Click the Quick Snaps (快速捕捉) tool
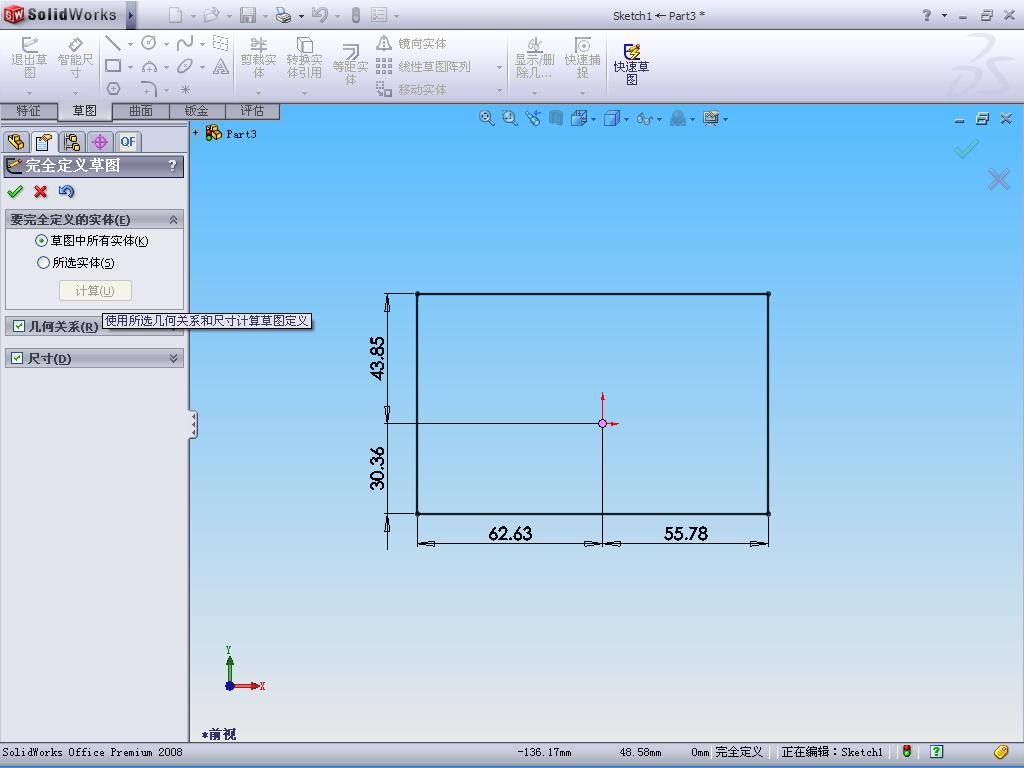Image resolution: width=1024 pixels, height=768 pixels. pos(582,57)
